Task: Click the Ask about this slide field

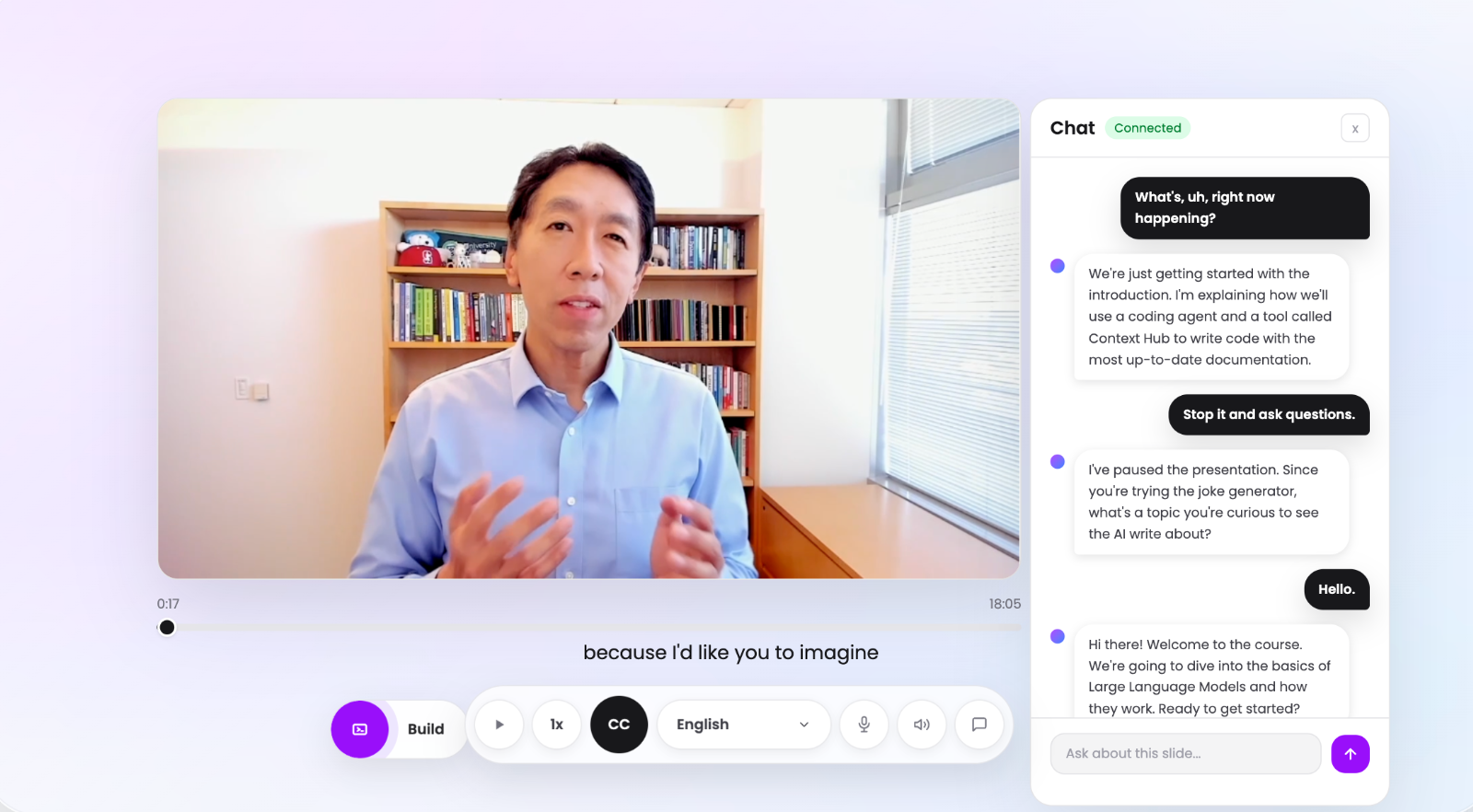Action: click(1186, 753)
